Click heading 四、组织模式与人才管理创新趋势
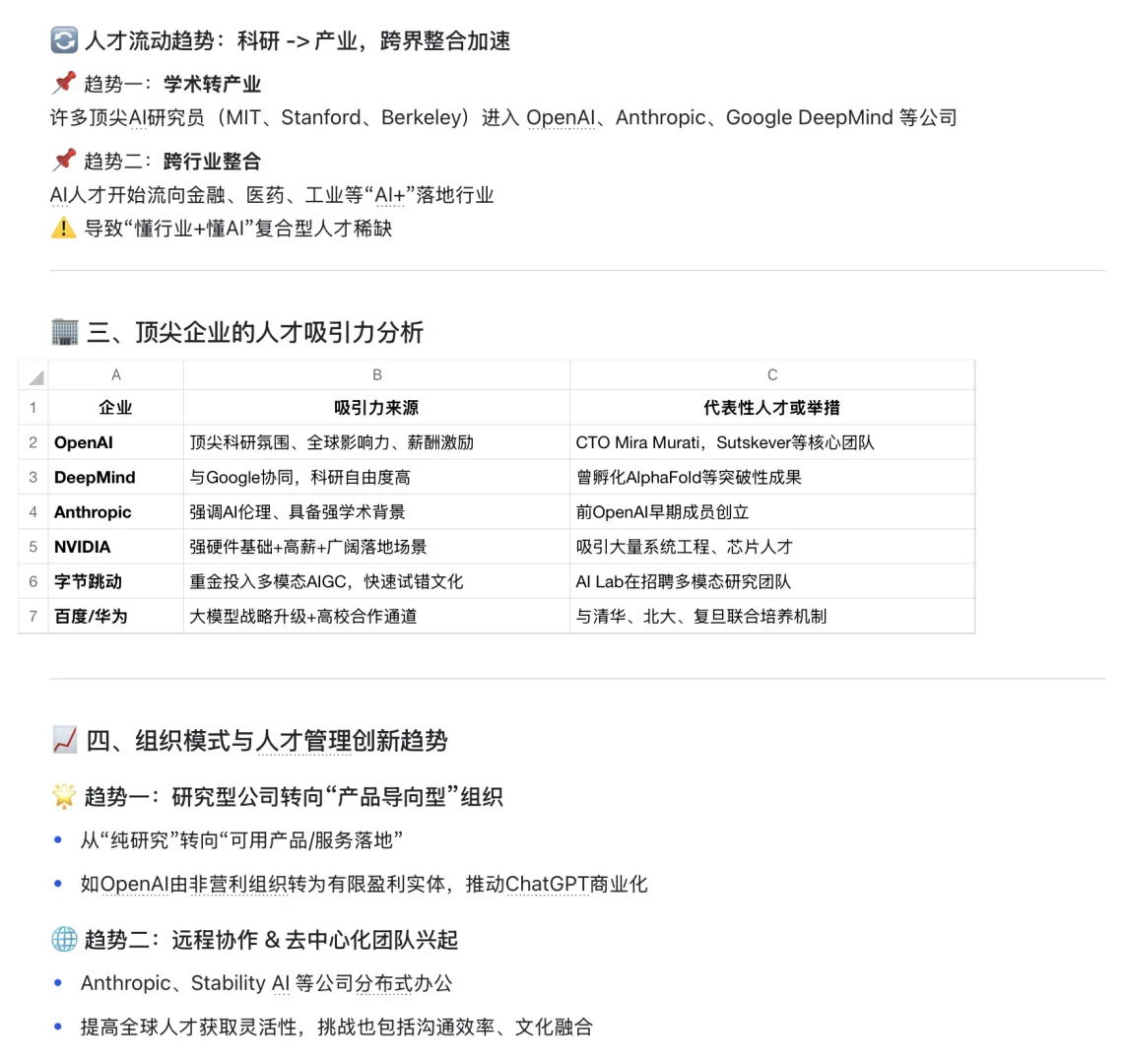This screenshot has width=1126, height=1064. pyautogui.click(x=267, y=740)
